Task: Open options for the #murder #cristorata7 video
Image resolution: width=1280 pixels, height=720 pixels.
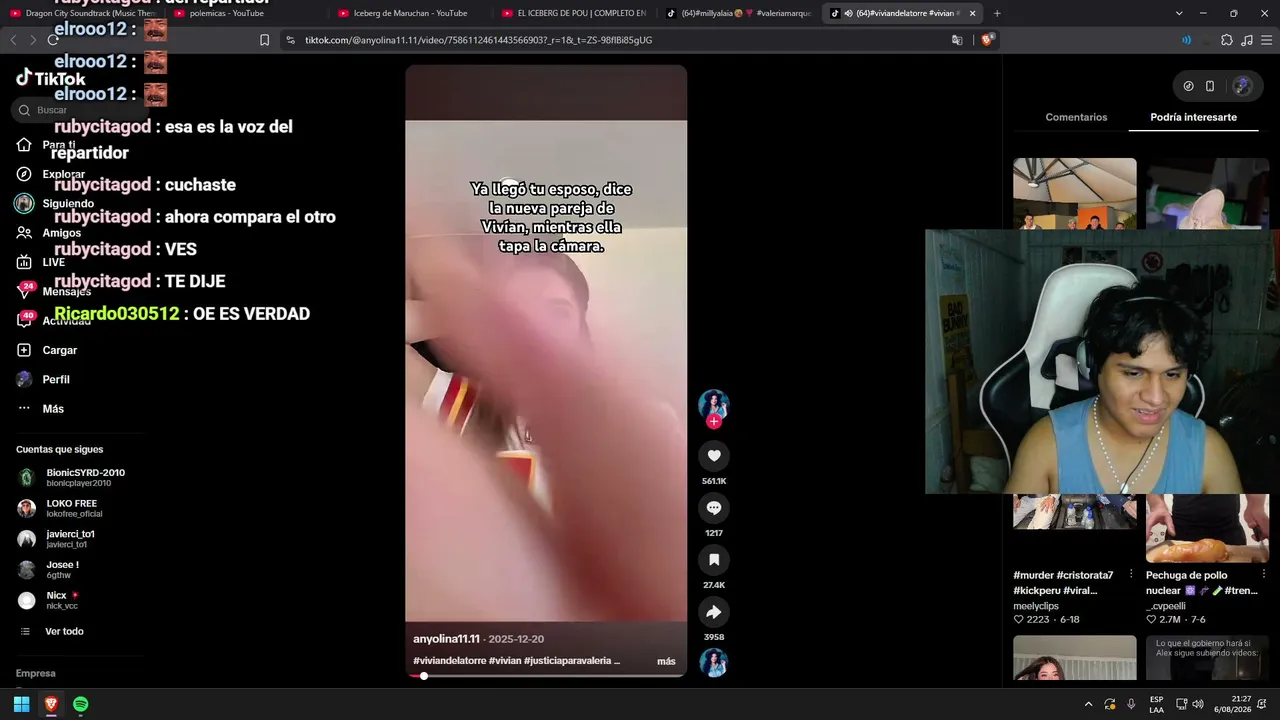Action: coord(1131,575)
